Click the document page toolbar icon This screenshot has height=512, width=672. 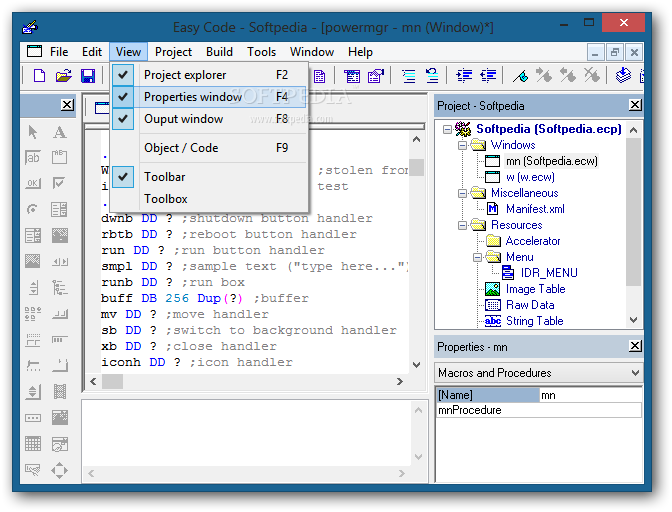coord(319,76)
